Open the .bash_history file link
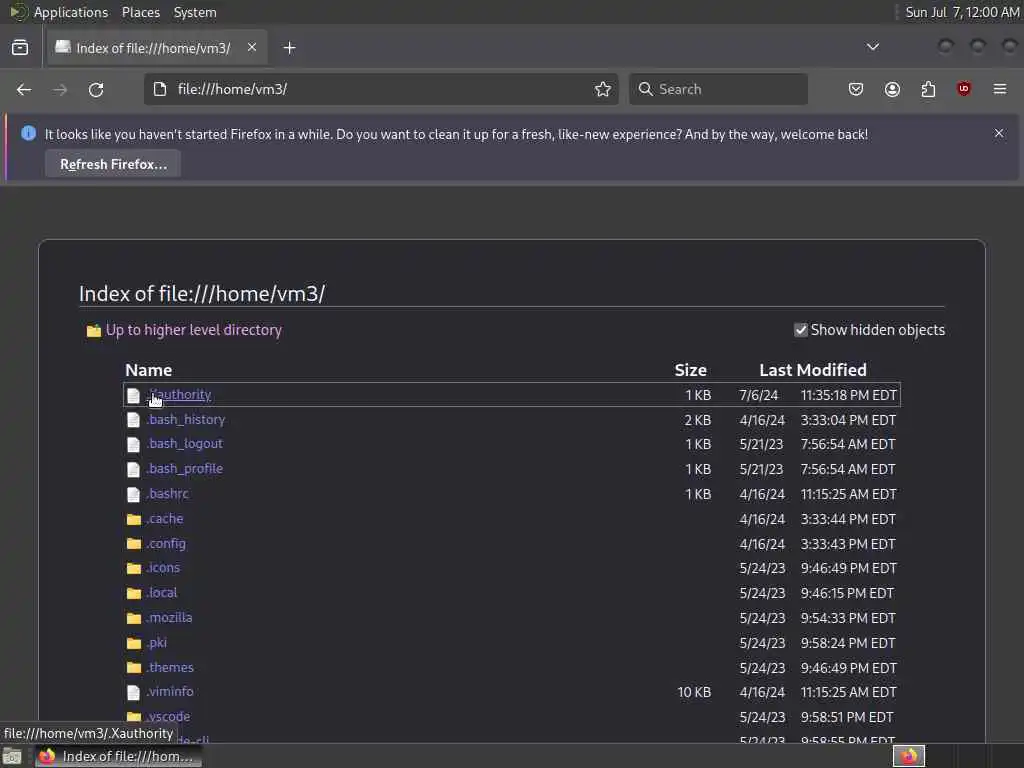Screen dimensions: 1024x768 [x=185, y=419]
